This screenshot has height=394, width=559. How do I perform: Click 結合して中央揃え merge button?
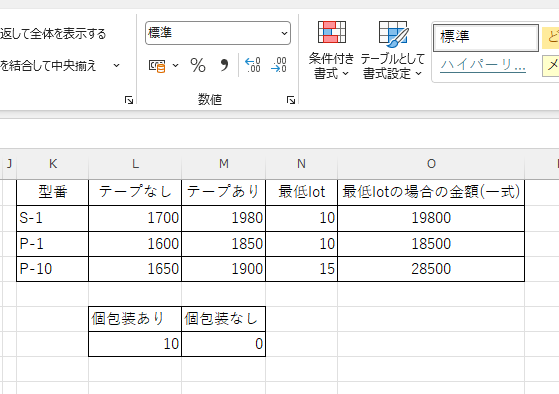48,66
